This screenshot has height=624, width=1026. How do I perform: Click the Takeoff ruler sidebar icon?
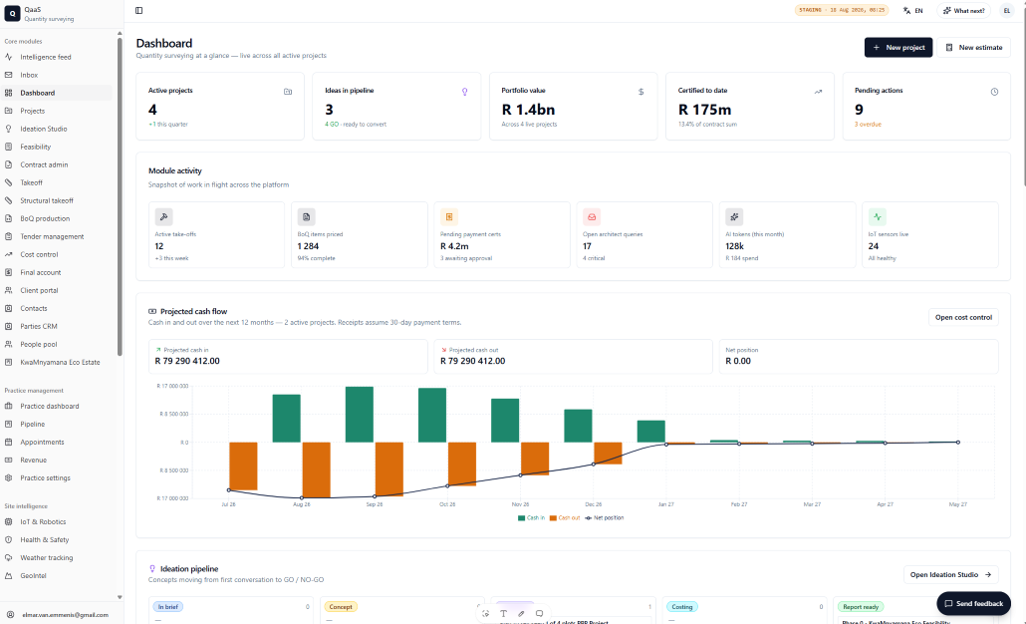9,182
